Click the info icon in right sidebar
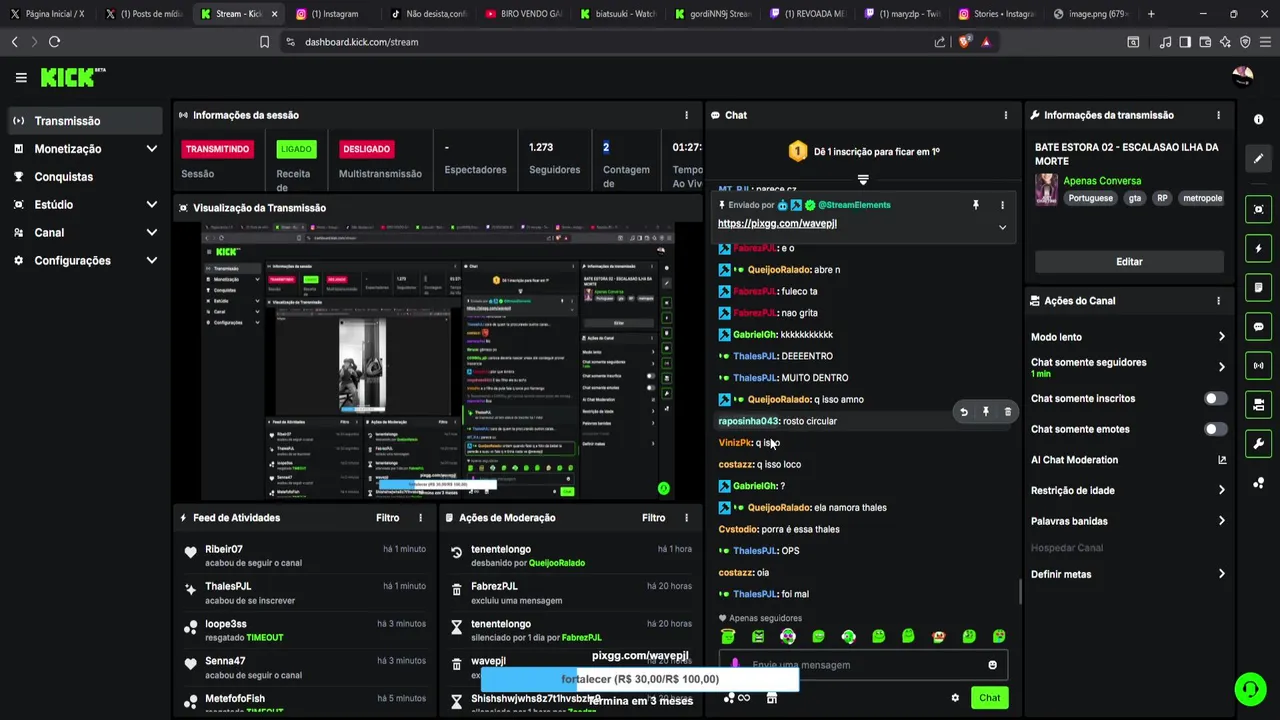The width and height of the screenshot is (1280, 720). 1258,119
